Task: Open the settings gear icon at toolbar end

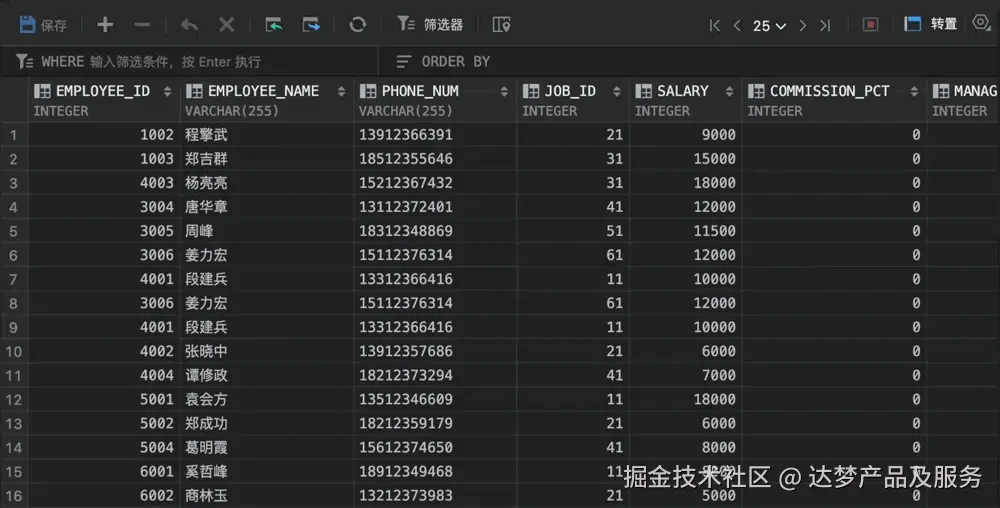Action: (982, 23)
